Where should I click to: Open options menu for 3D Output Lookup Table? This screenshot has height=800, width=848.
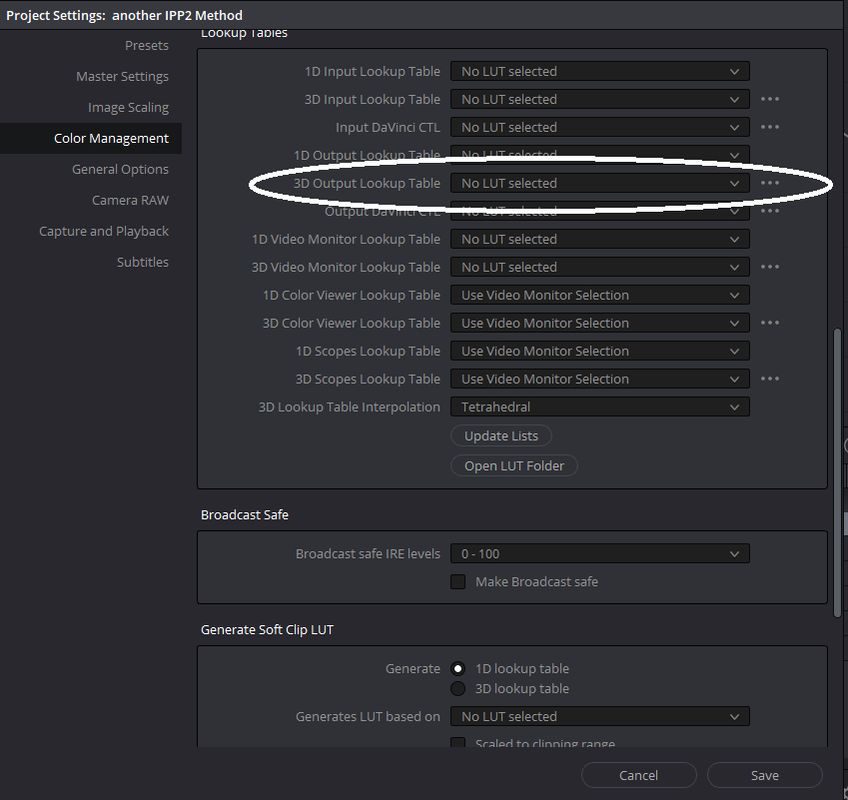tap(770, 183)
